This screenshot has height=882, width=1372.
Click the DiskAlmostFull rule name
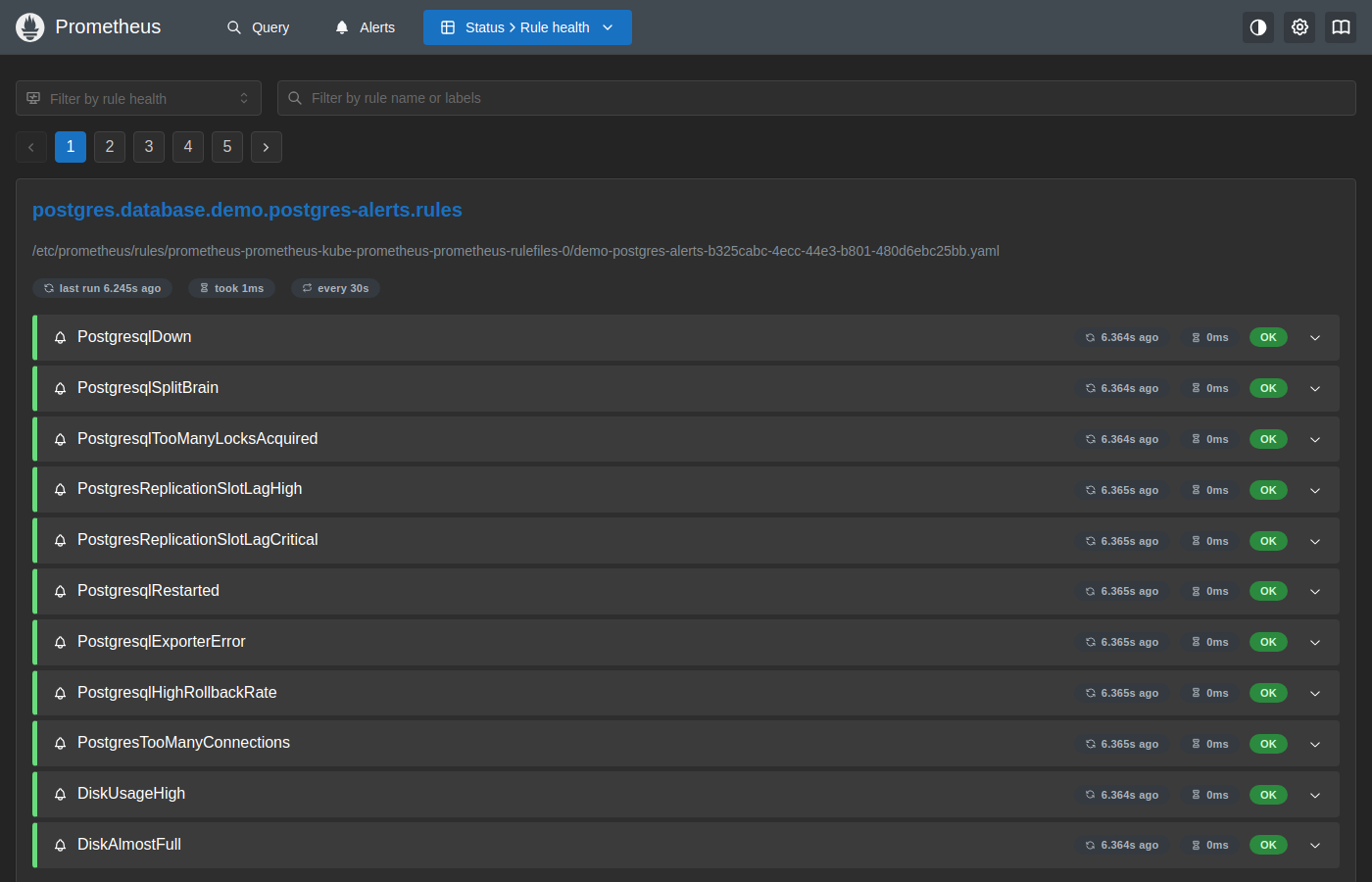129,845
